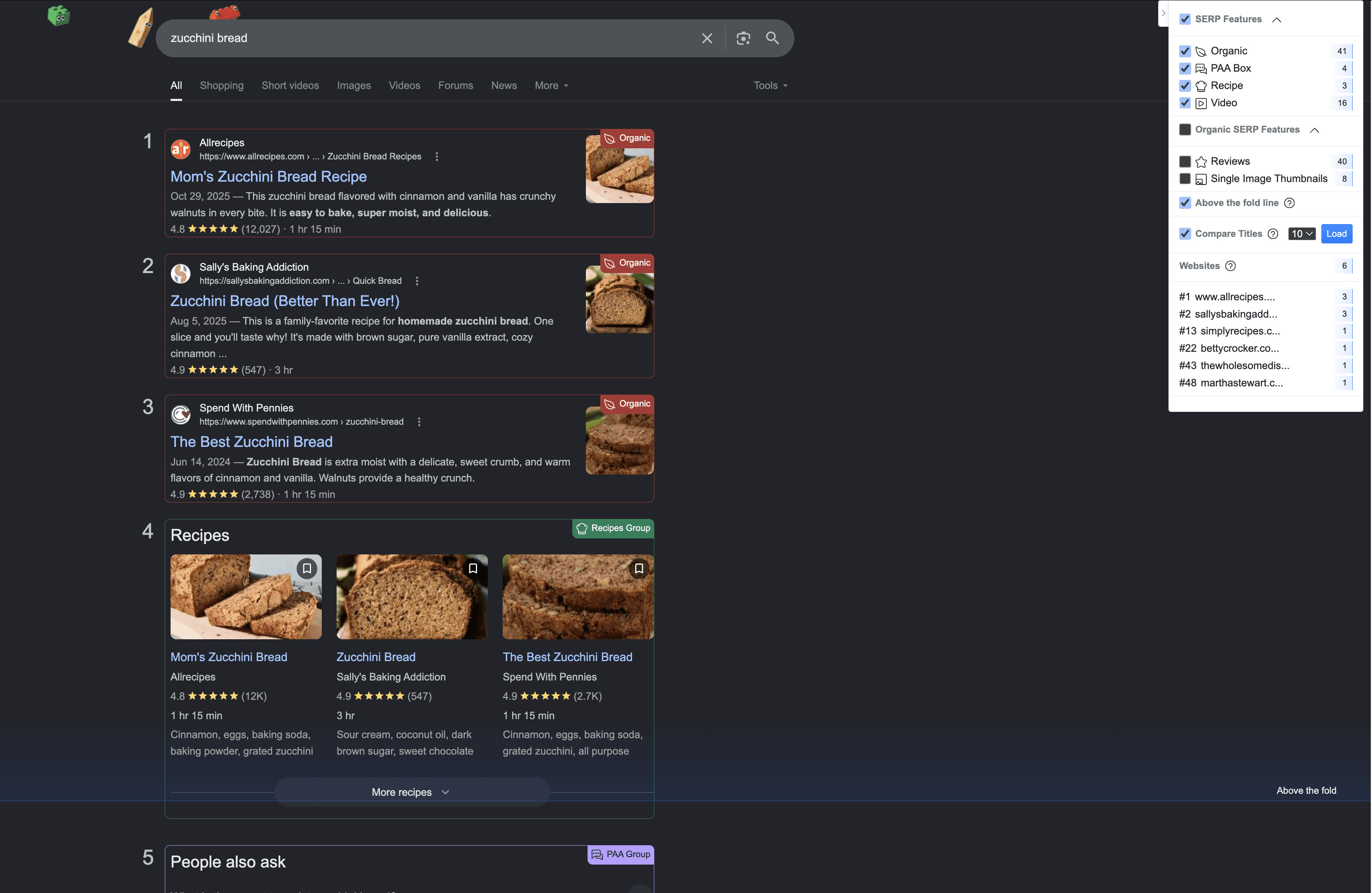The height and width of the screenshot is (893, 1372).
Task: Switch to the Videos tab
Action: click(x=404, y=86)
